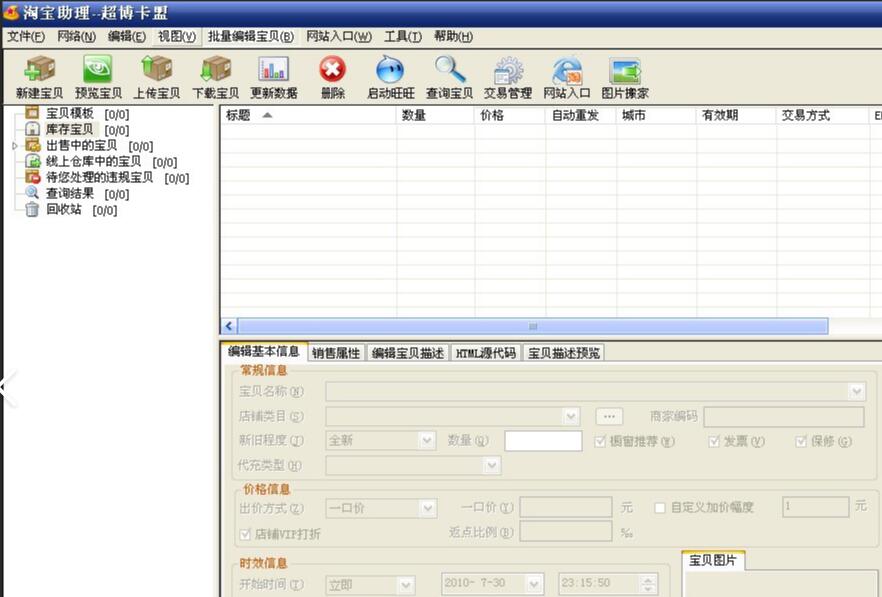Toggle the 橱窗推荐 checkbox
This screenshot has height=597, width=882.
point(600,442)
